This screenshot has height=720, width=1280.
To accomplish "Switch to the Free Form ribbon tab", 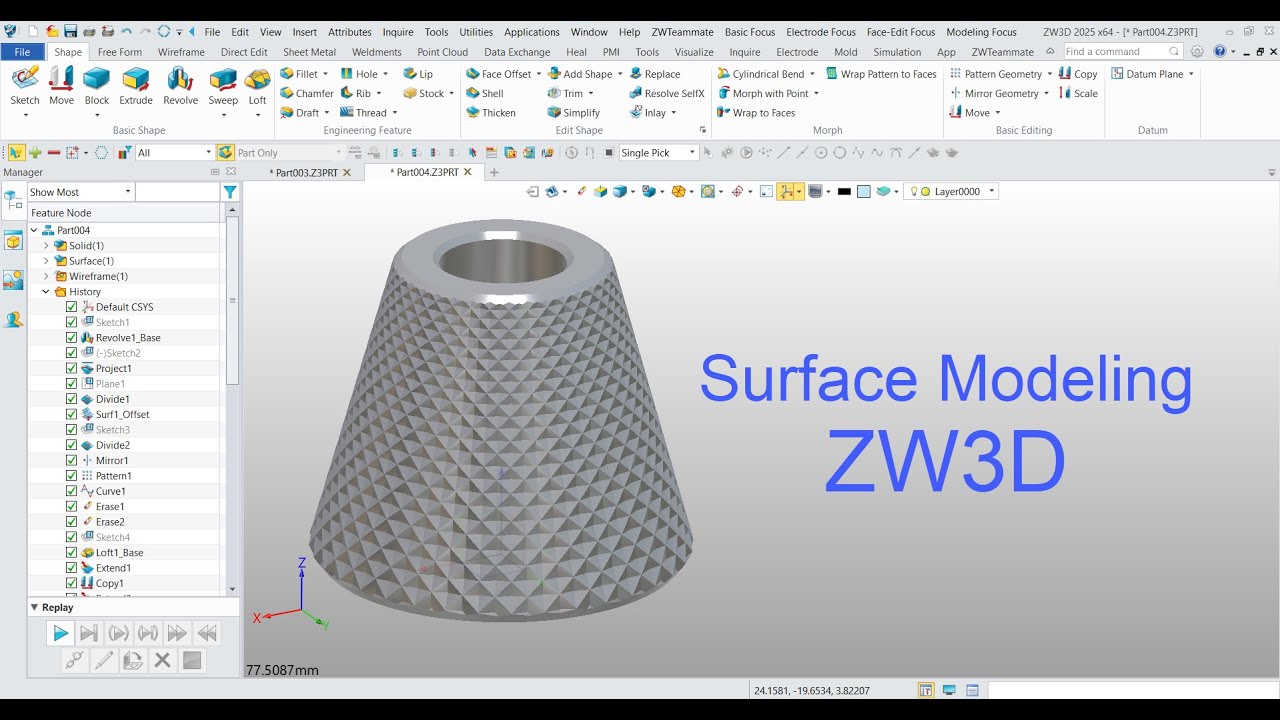I will [x=120, y=52].
